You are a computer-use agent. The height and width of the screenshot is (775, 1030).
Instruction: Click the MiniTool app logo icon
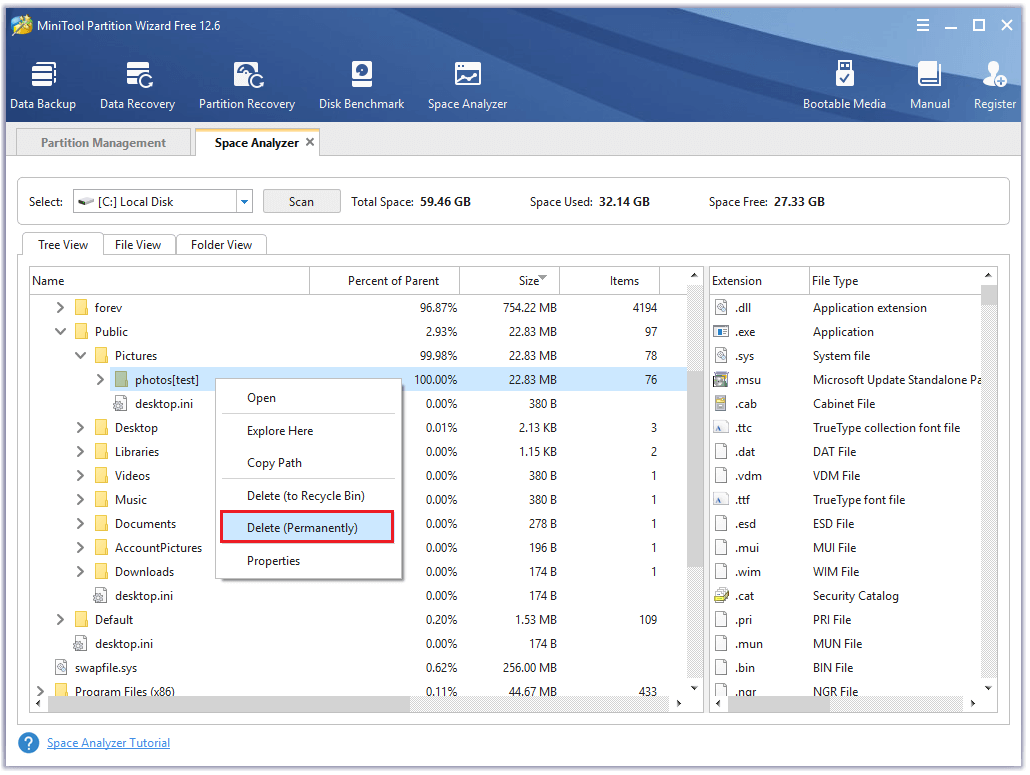coord(22,25)
